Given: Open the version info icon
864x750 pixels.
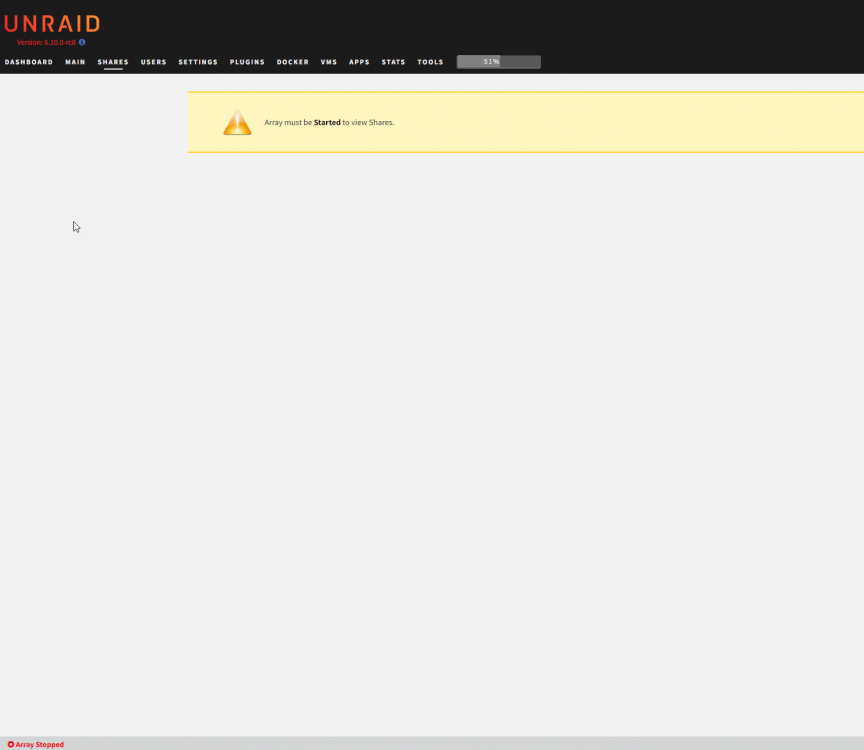Looking at the screenshot, I should [82, 42].
